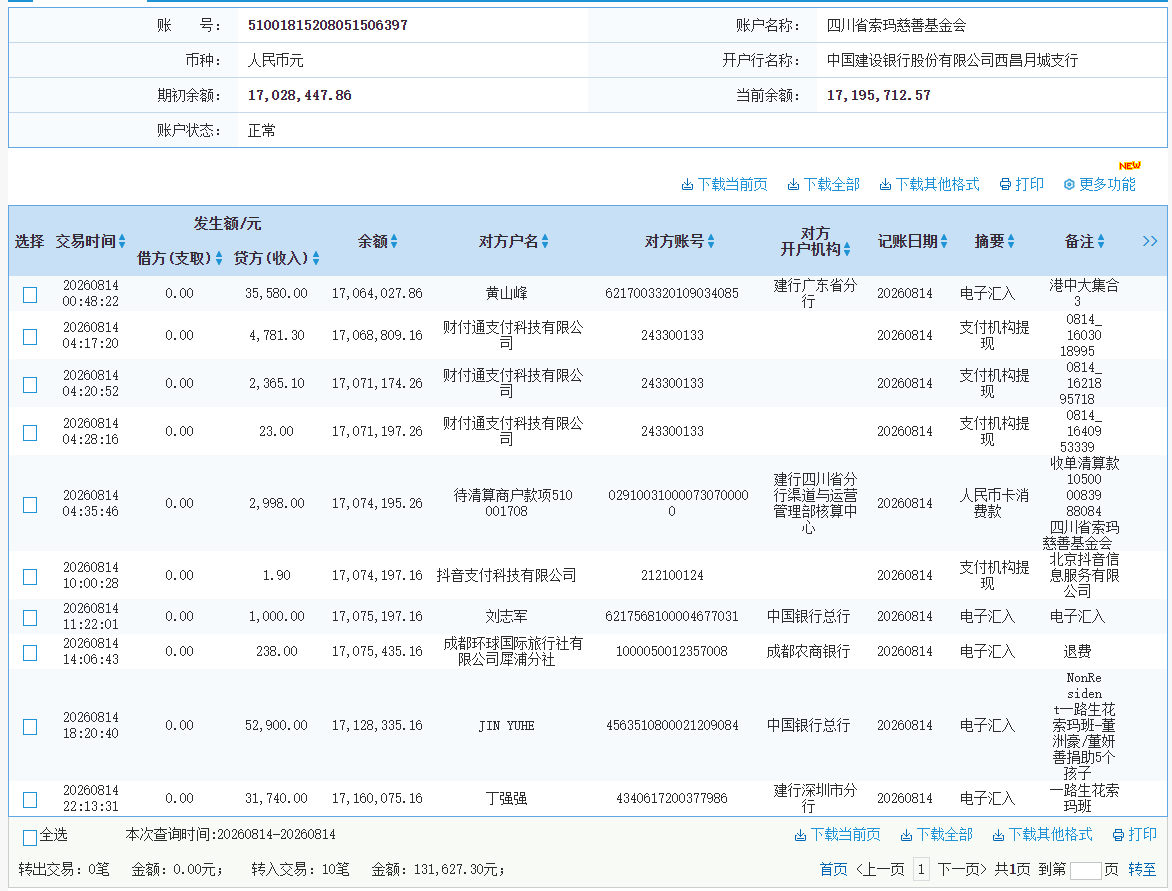Click the 52,900.00 credit amount

pyautogui.click(x=277, y=726)
